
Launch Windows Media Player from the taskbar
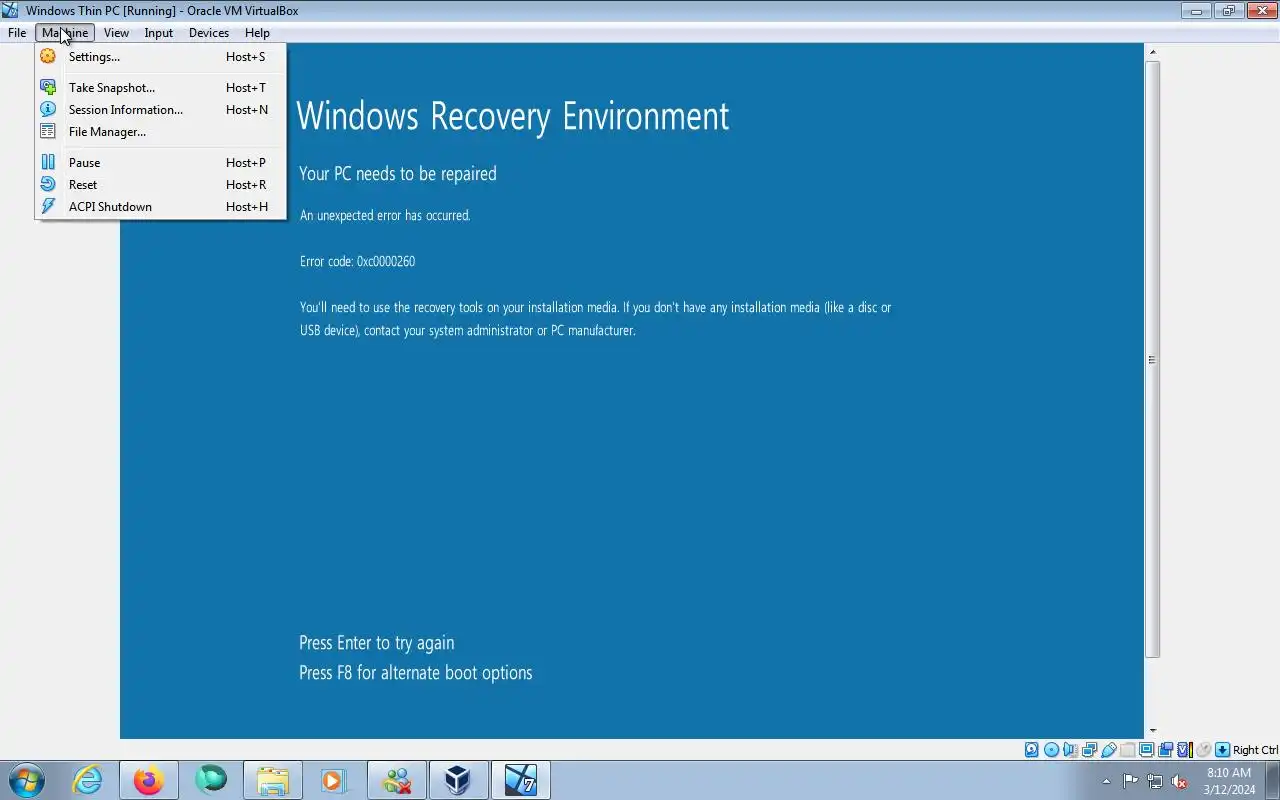[333, 780]
